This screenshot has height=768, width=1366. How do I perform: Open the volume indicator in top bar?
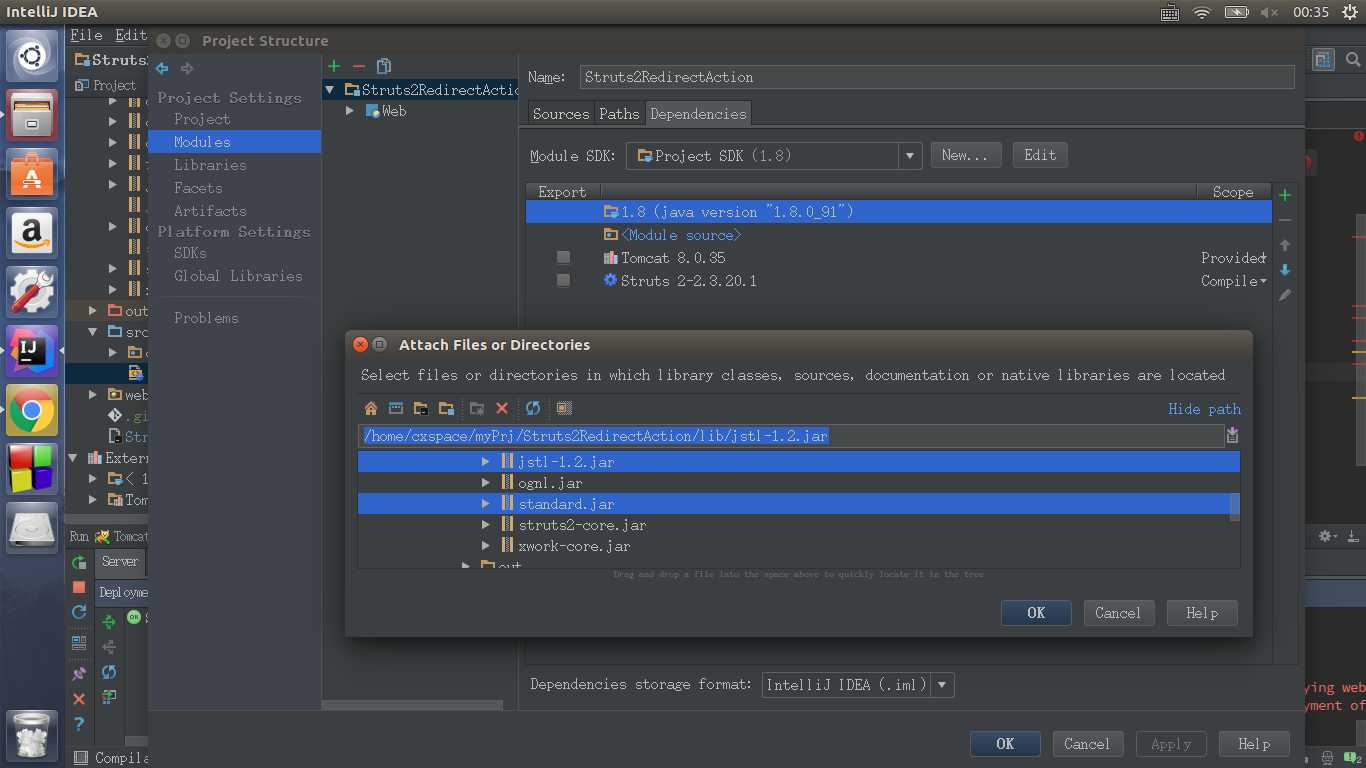coord(1269,12)
